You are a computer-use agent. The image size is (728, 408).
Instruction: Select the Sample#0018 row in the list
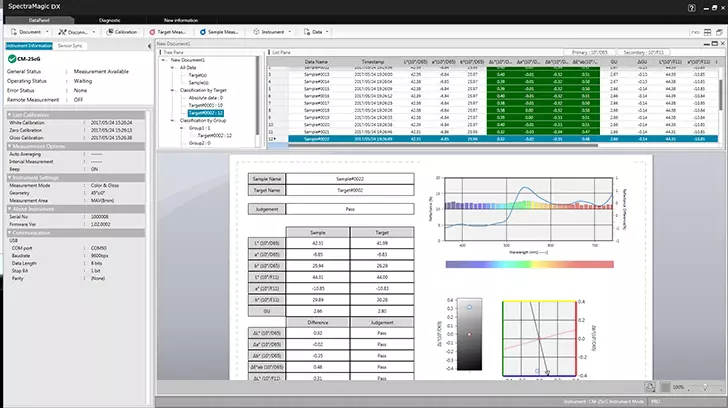(x=503, y=110)
